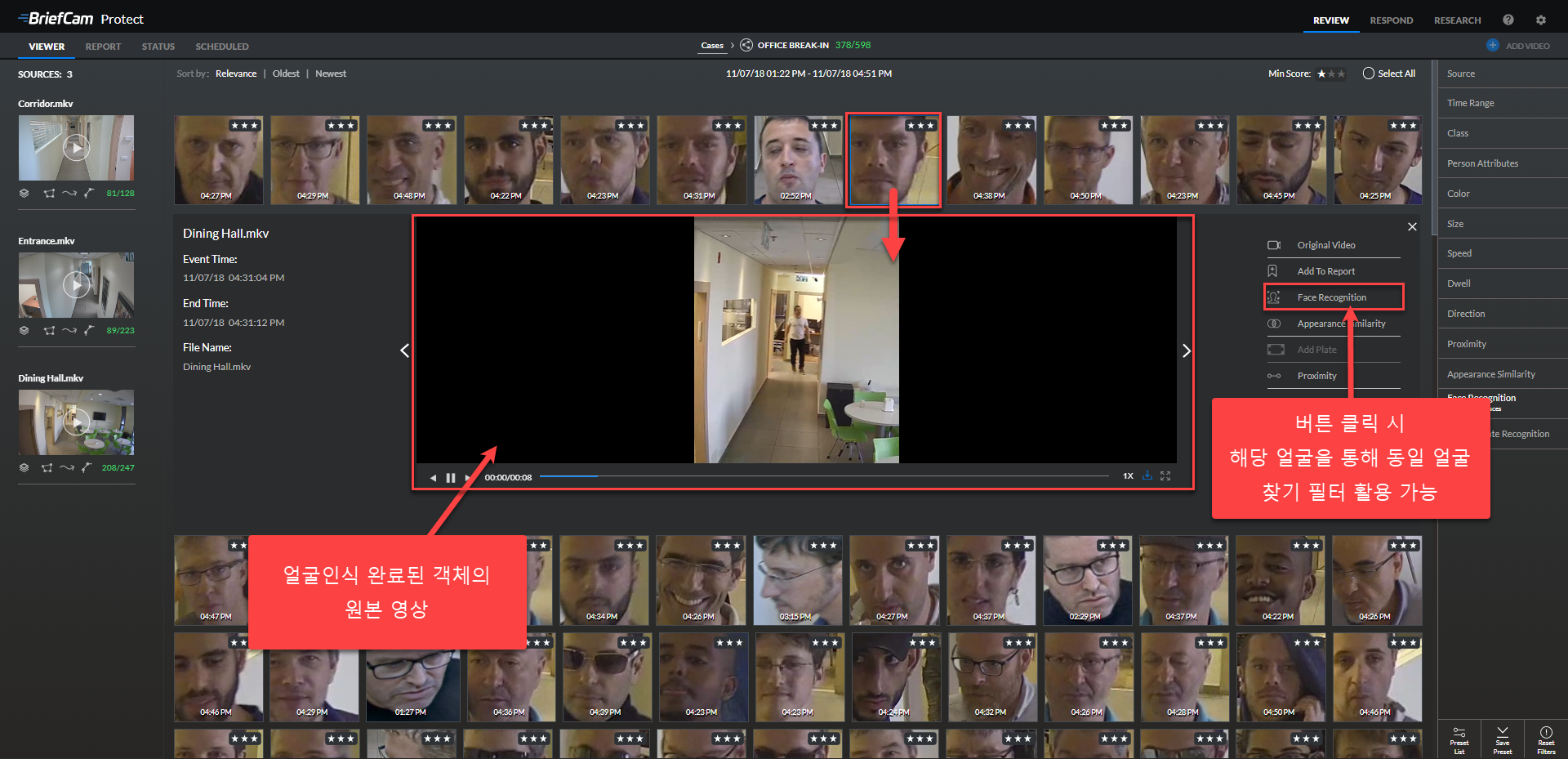Switch to the RESEARCH tab
1568x759 pixels.
coord(1457,20)
